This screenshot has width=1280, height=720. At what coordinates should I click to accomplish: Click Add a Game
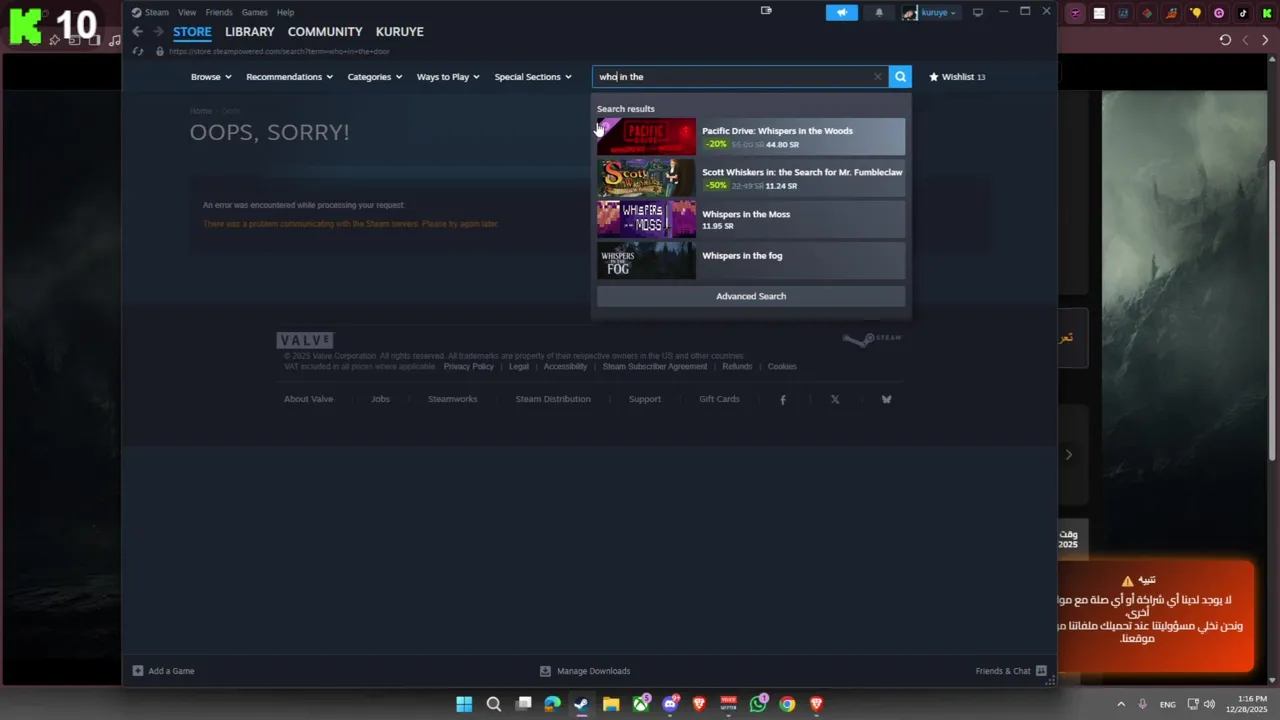click(x=164, y=671)
